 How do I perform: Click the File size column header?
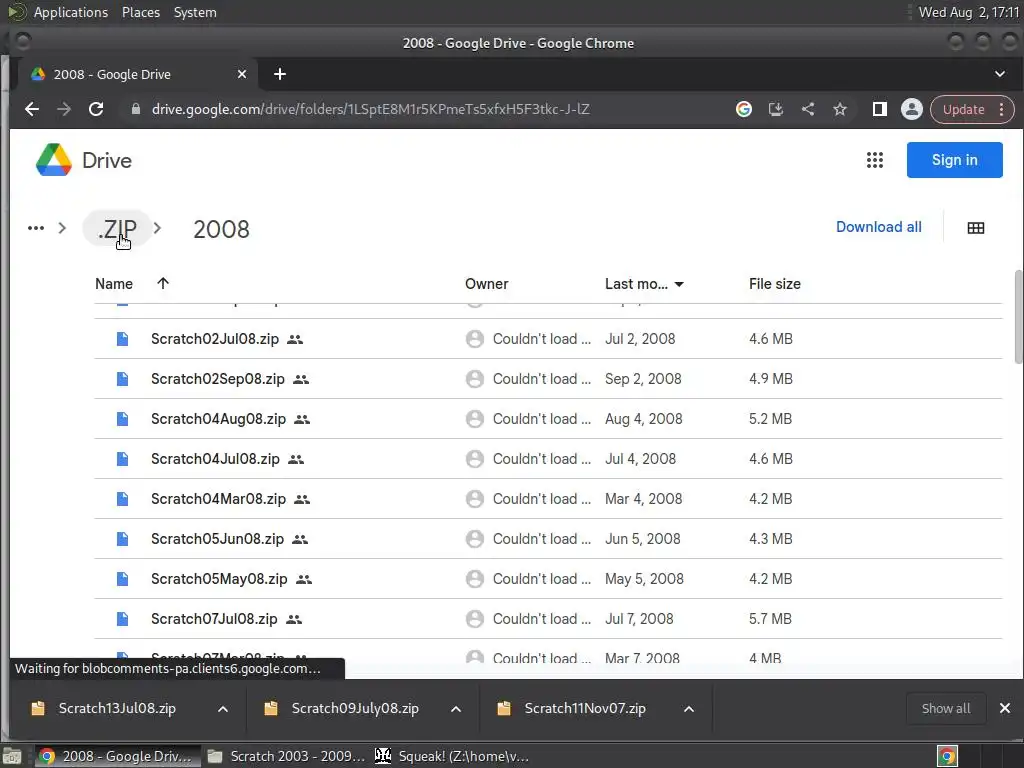click(775, 284)
